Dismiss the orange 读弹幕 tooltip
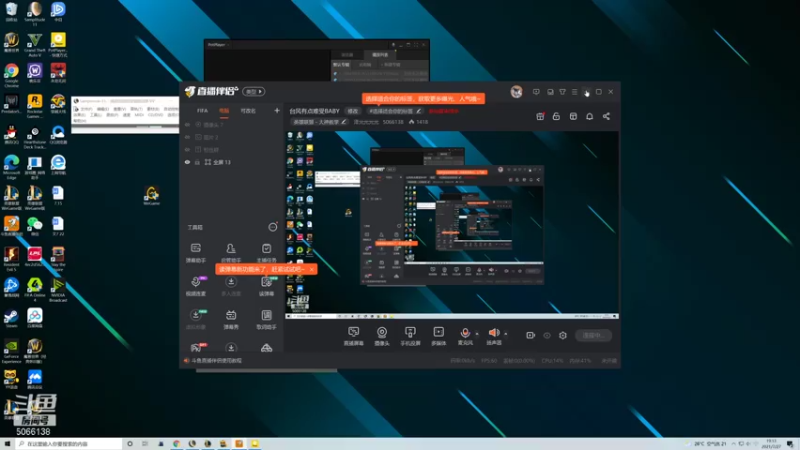Image resolution: width=800 pixels, height=450 pixels. click(311, 269)
